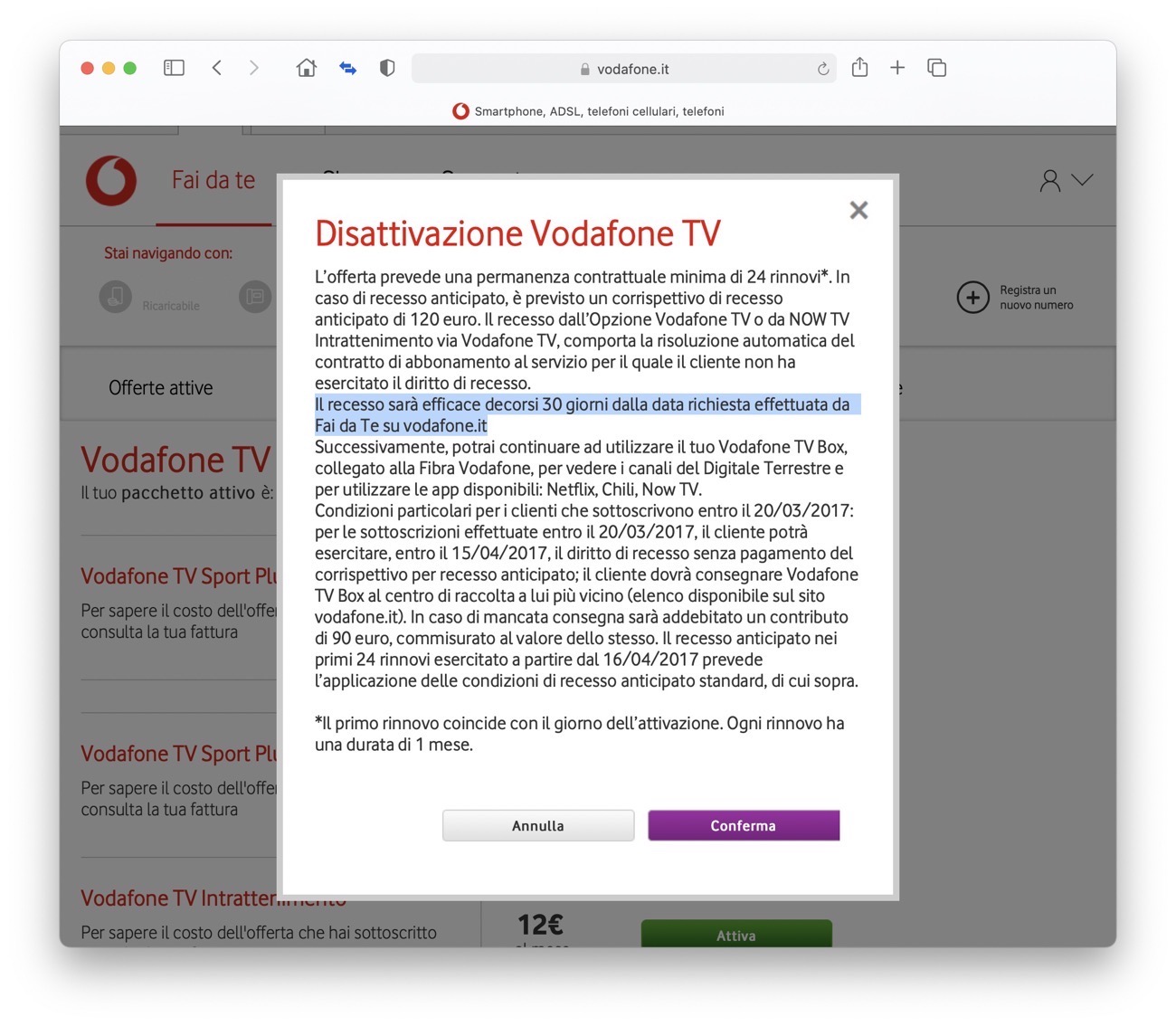This screenshot has width=1176, height=1026.
Task: Click the purple Conferma button
Action: (744, 825)
